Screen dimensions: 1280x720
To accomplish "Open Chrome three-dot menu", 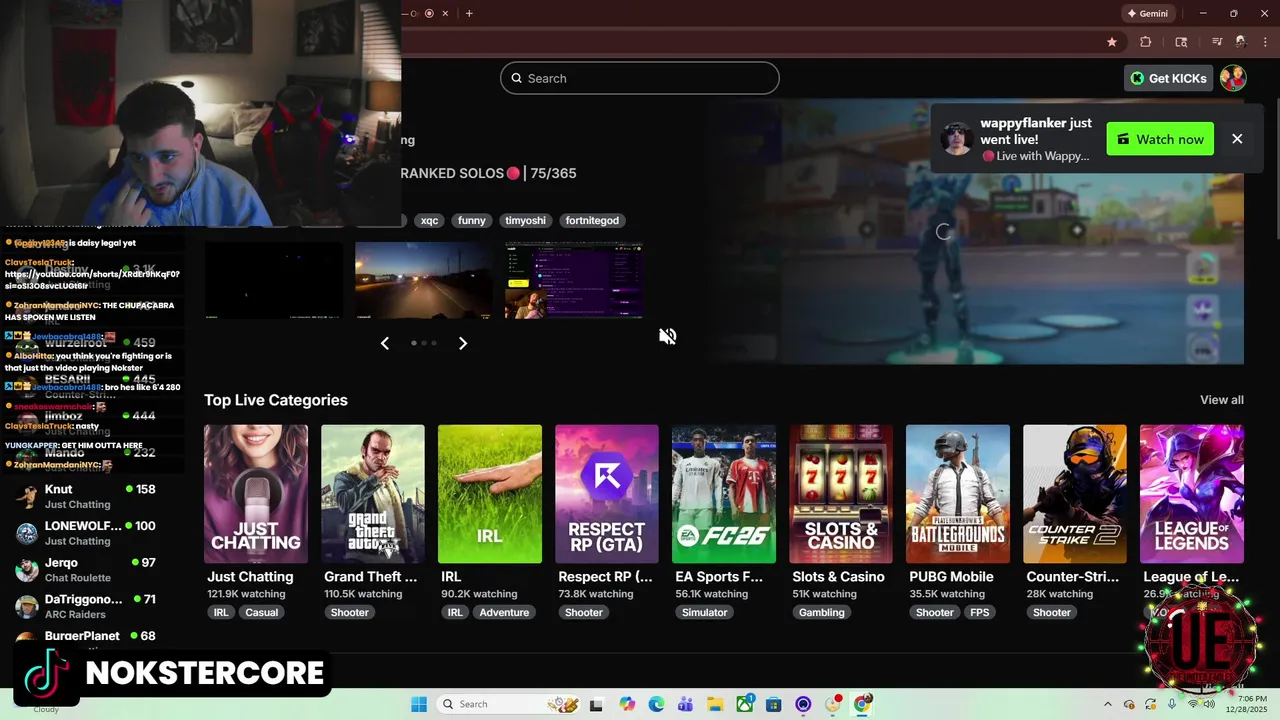I will pos(1267,42).
